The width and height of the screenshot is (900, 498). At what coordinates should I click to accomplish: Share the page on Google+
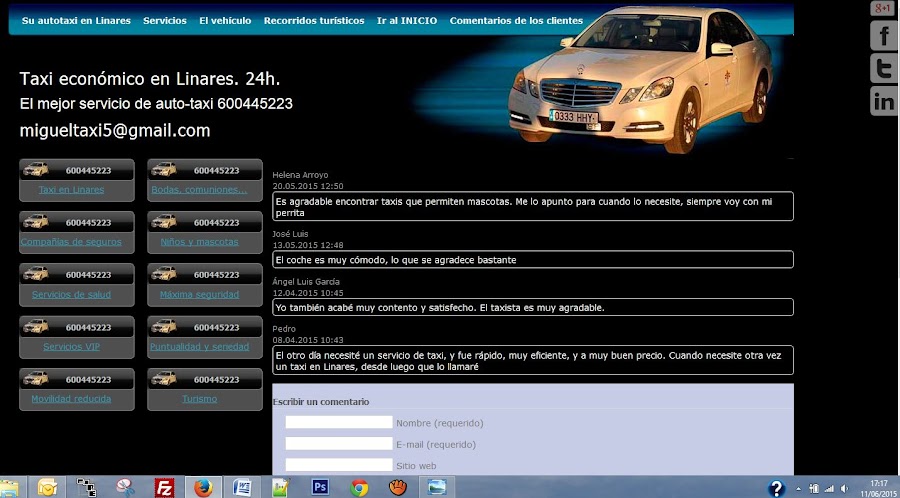pyautogui.click(x=881, y=7)
